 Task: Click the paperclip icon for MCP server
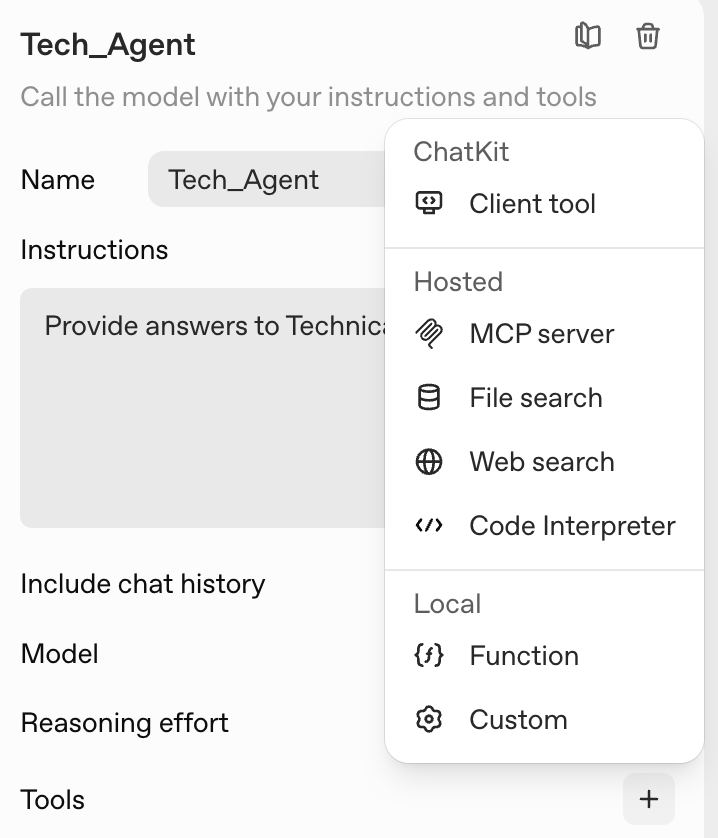click(x=429, y=333)
